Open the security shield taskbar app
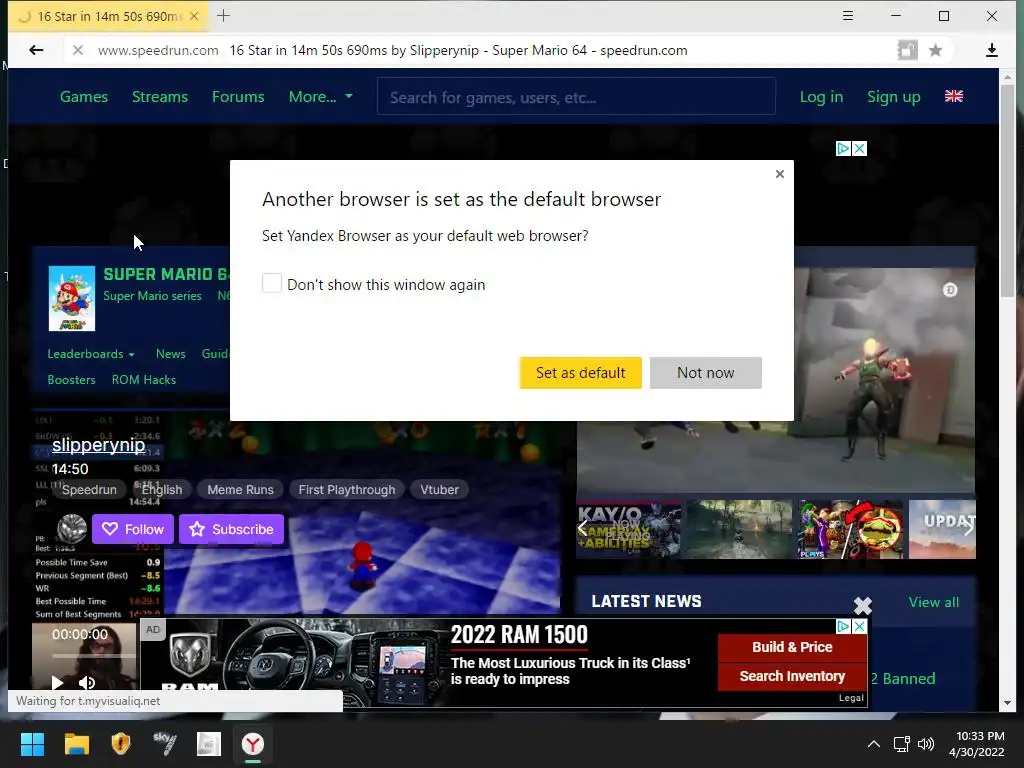The height and width of the screenshot is (768, 1024). (x=121, y=744)
